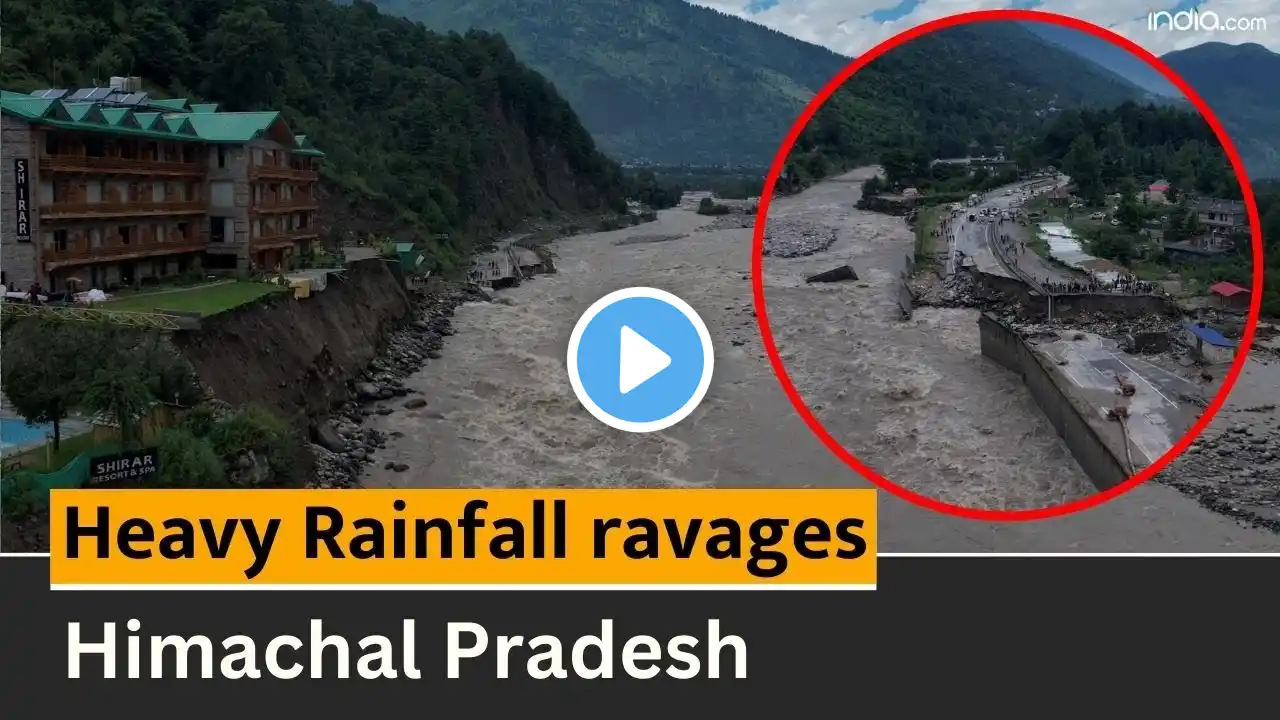Click the white play triangle icon
Image resolution: width=1280 pixels, height=720 pixels.
[x=644, y=360]
